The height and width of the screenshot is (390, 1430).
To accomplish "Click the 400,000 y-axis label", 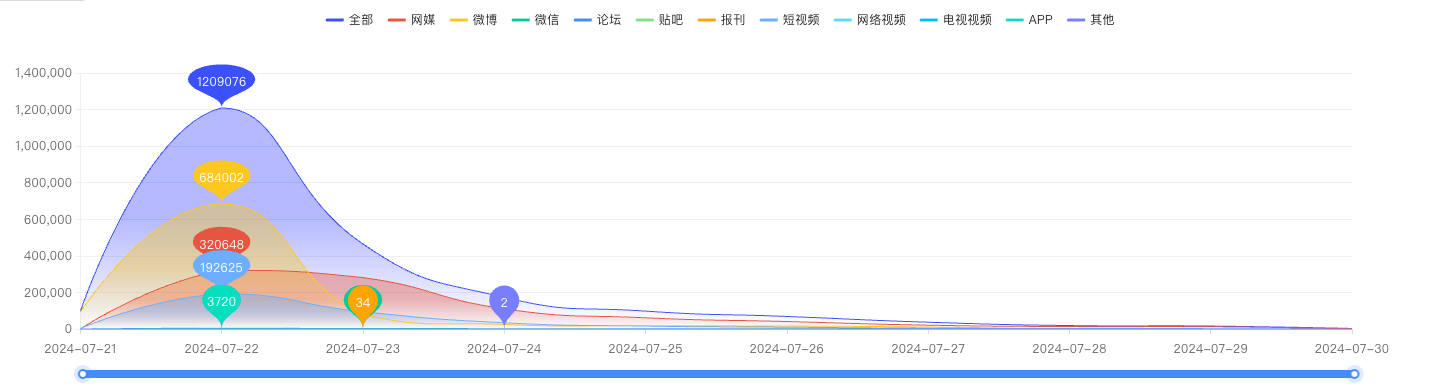I will click(x=49, y=256).
